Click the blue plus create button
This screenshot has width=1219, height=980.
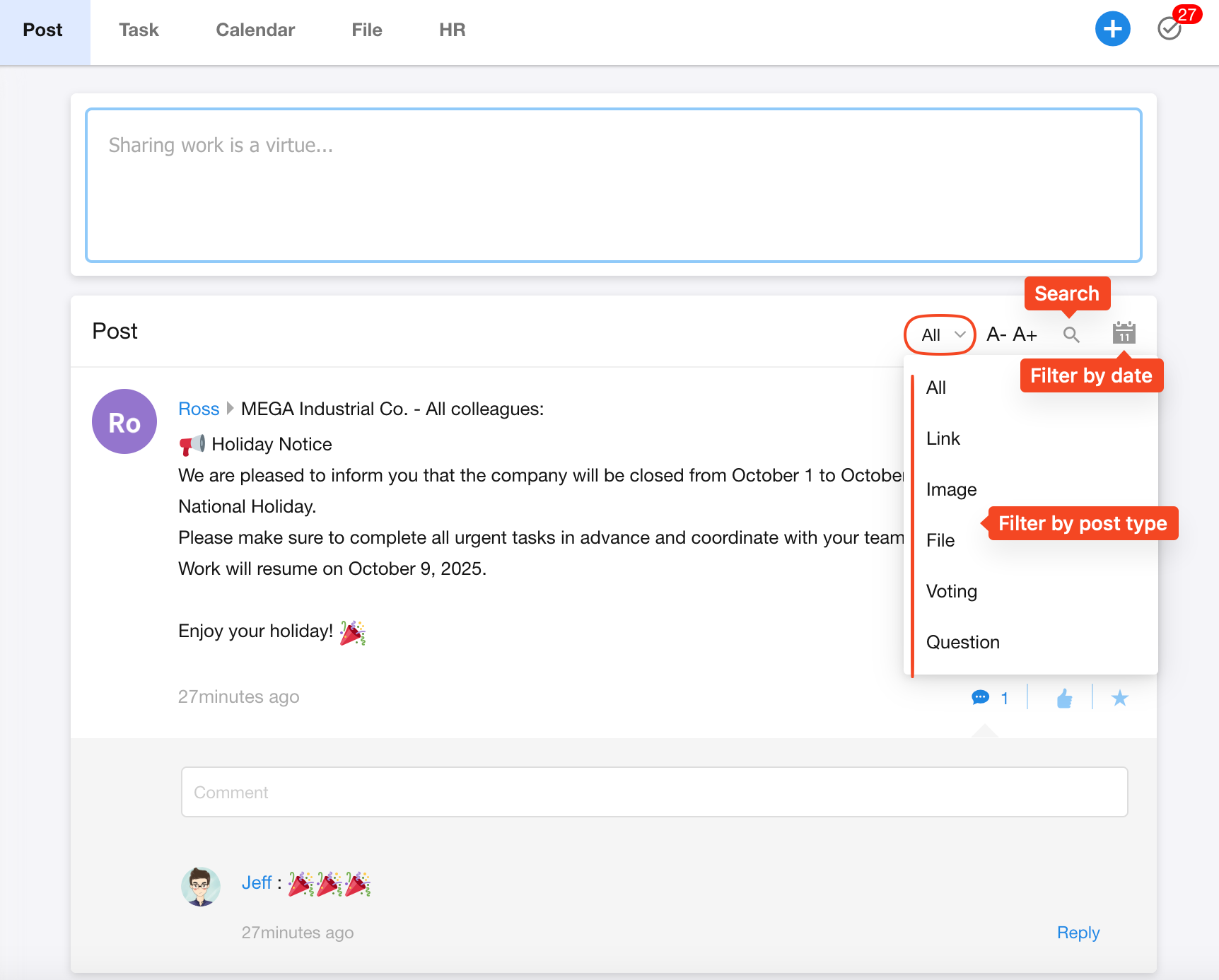[1112, 29]
